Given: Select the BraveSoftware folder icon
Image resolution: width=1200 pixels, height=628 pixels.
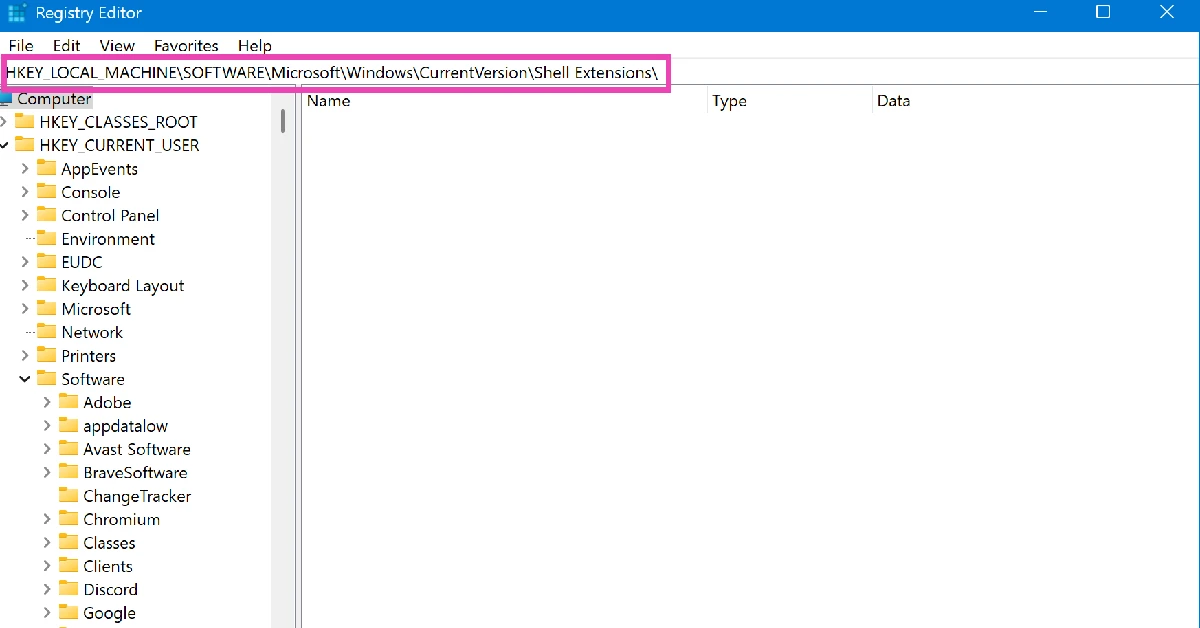Looking at the screenshot, I should click(x=68, y=472).
